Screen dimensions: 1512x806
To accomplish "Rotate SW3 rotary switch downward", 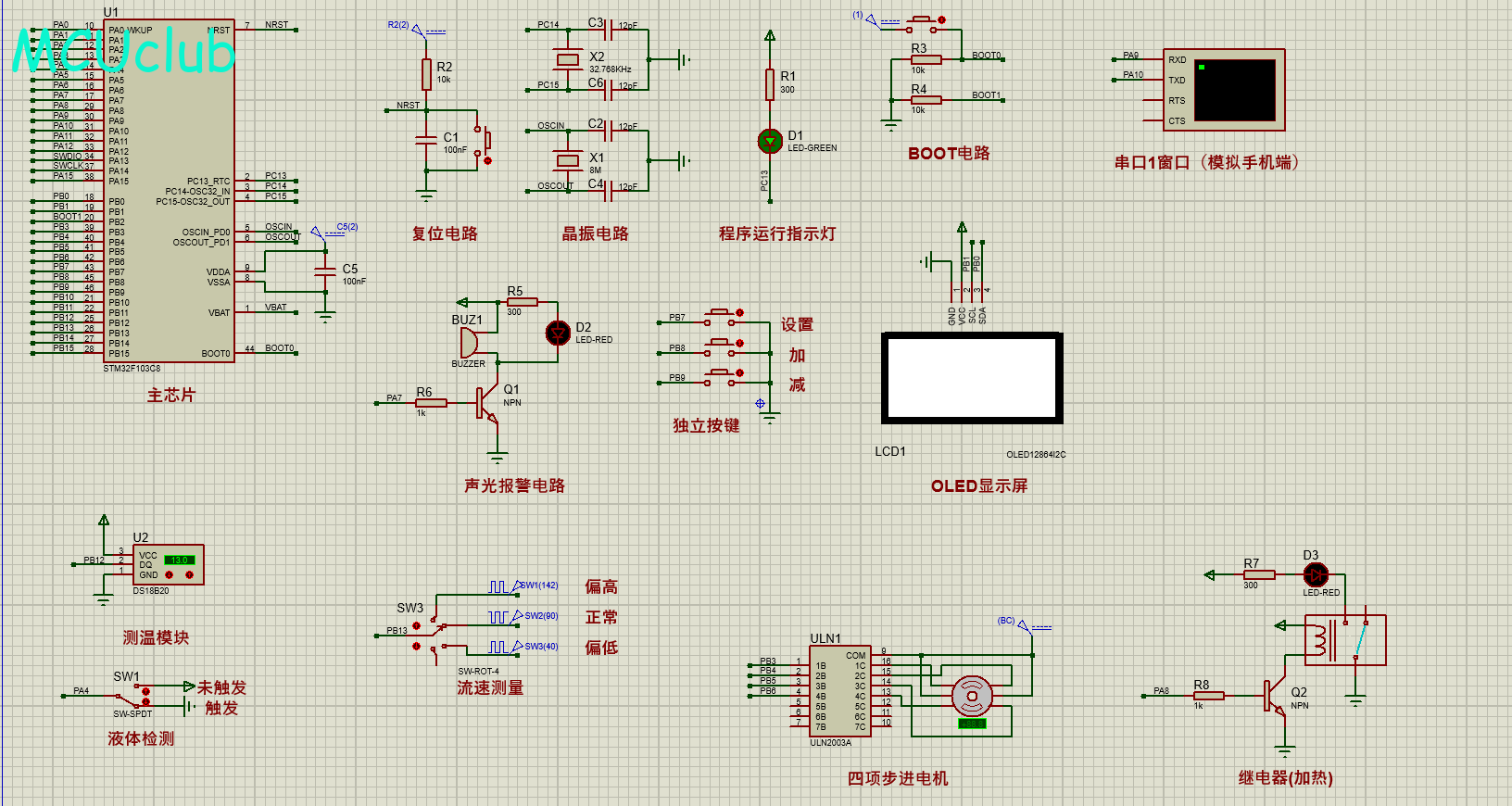I will tap(416, 646).
